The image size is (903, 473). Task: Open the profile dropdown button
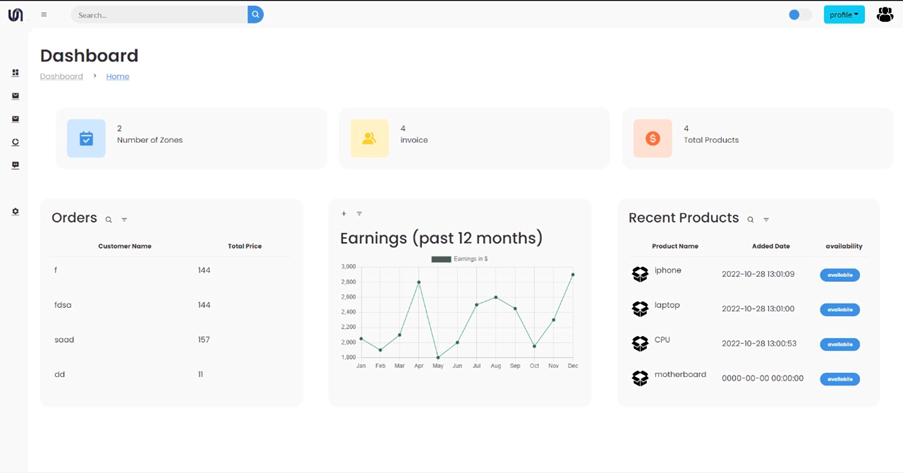pos(844,15)
